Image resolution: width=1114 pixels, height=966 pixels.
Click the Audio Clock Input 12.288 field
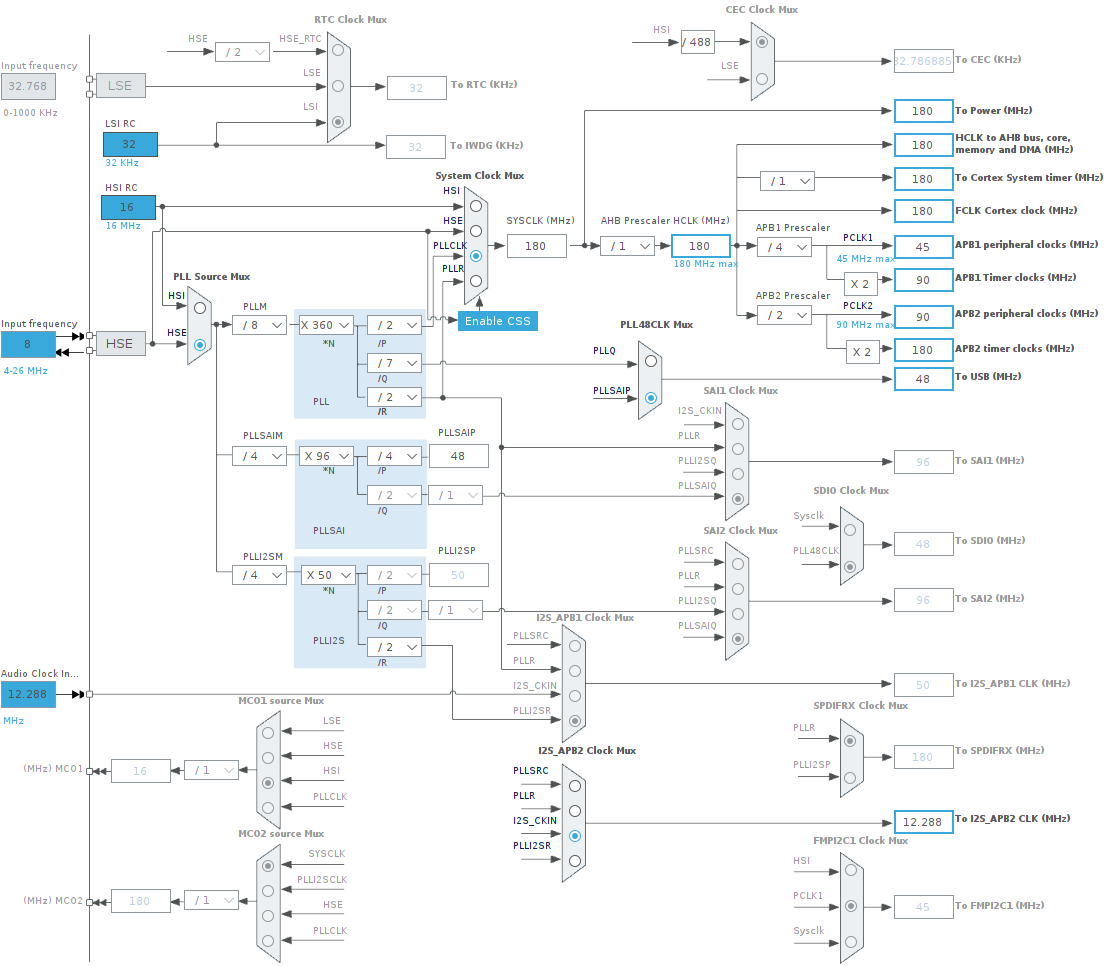tap(28, 694)
